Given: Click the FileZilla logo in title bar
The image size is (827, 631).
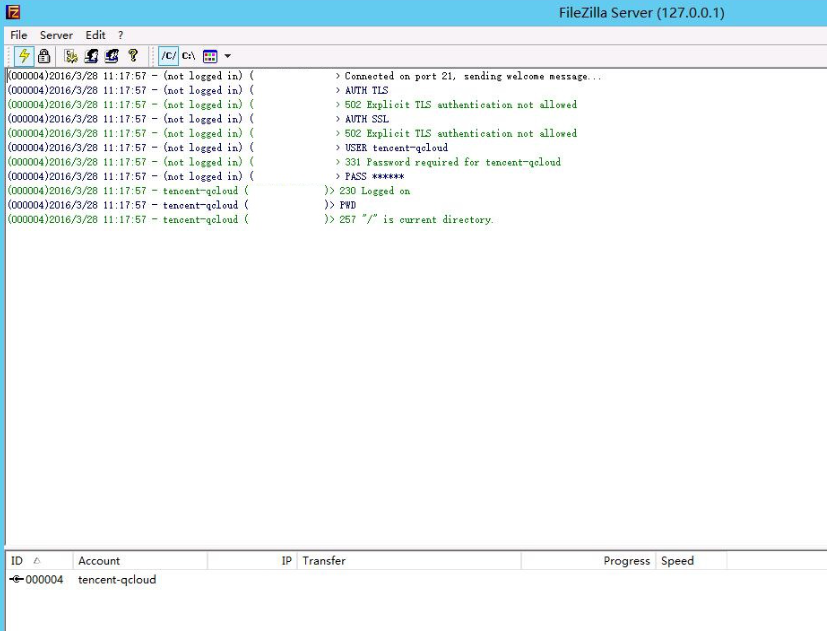Looking at the screenshot, I should point(13,12).
